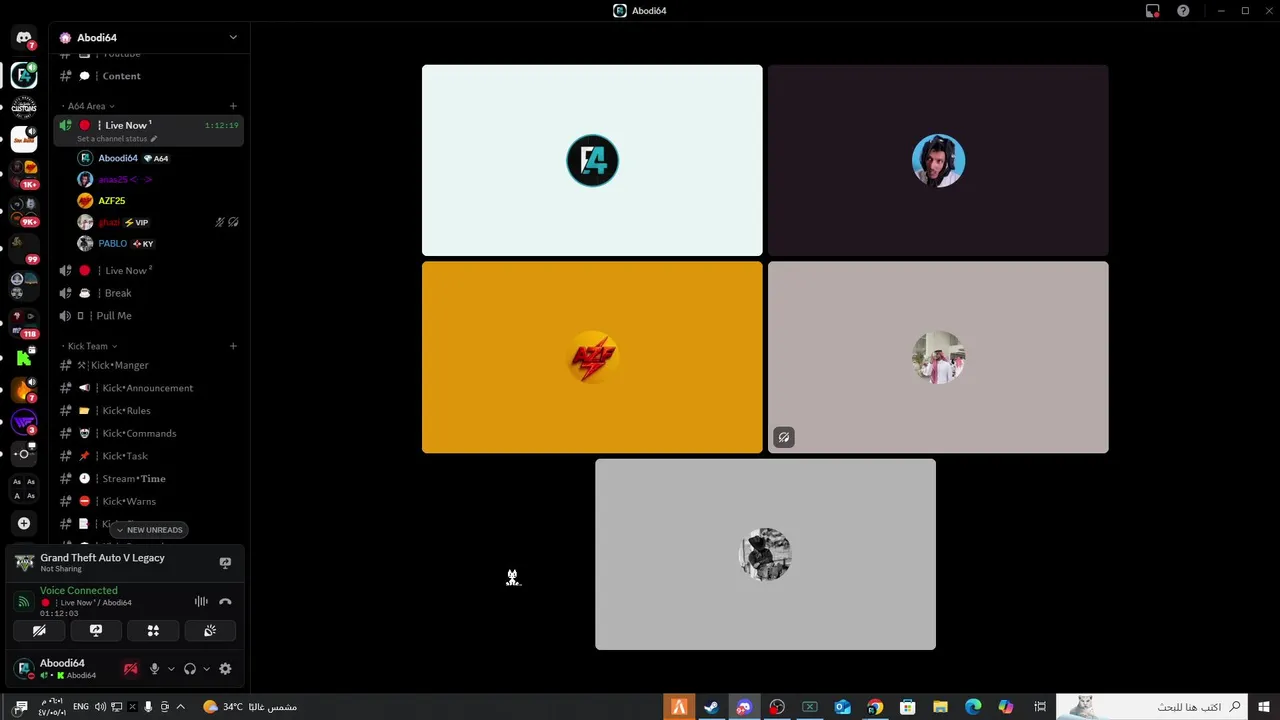The image size is (1280, 720).
Task: Open the Customs server in server list
Action: point(24,107)
